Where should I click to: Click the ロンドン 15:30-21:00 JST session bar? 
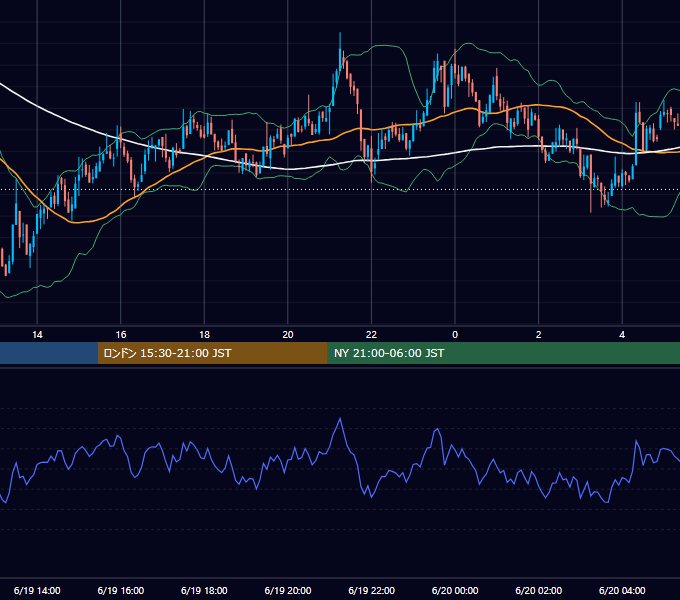tap(212, 353)
